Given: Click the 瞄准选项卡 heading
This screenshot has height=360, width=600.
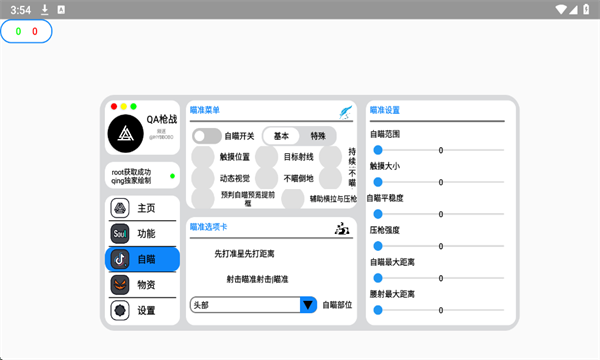Looking at the screenshot, I should tap(209, 227).
